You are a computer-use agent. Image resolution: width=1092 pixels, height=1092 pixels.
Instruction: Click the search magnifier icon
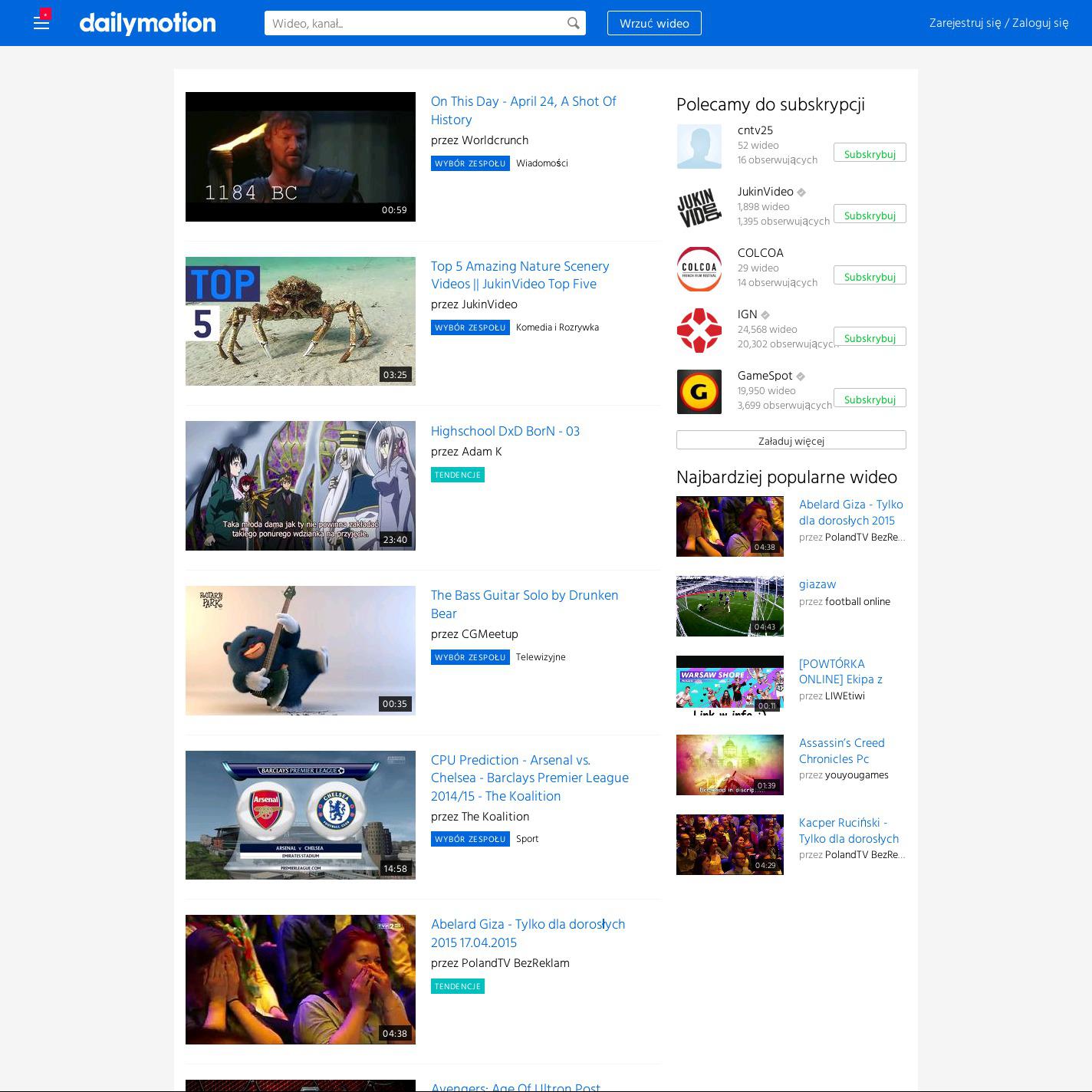pyautogui.click(x=573, y=23)
